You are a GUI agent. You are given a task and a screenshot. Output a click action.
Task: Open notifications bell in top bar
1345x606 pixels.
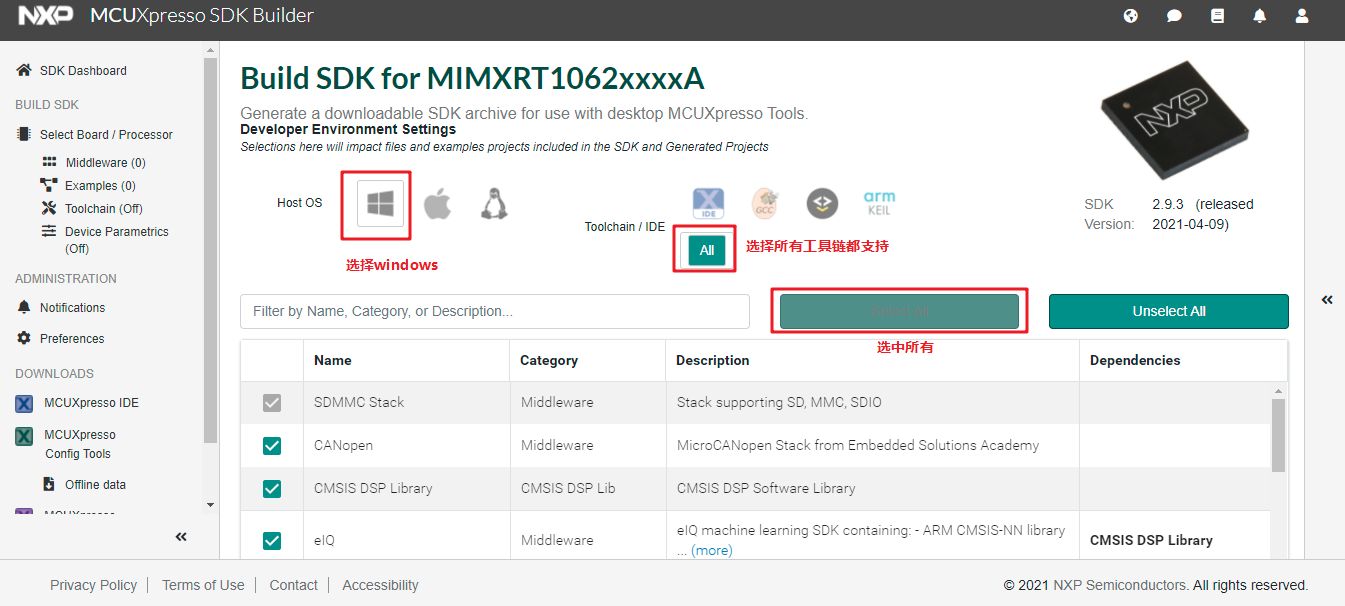(1260, 16)
